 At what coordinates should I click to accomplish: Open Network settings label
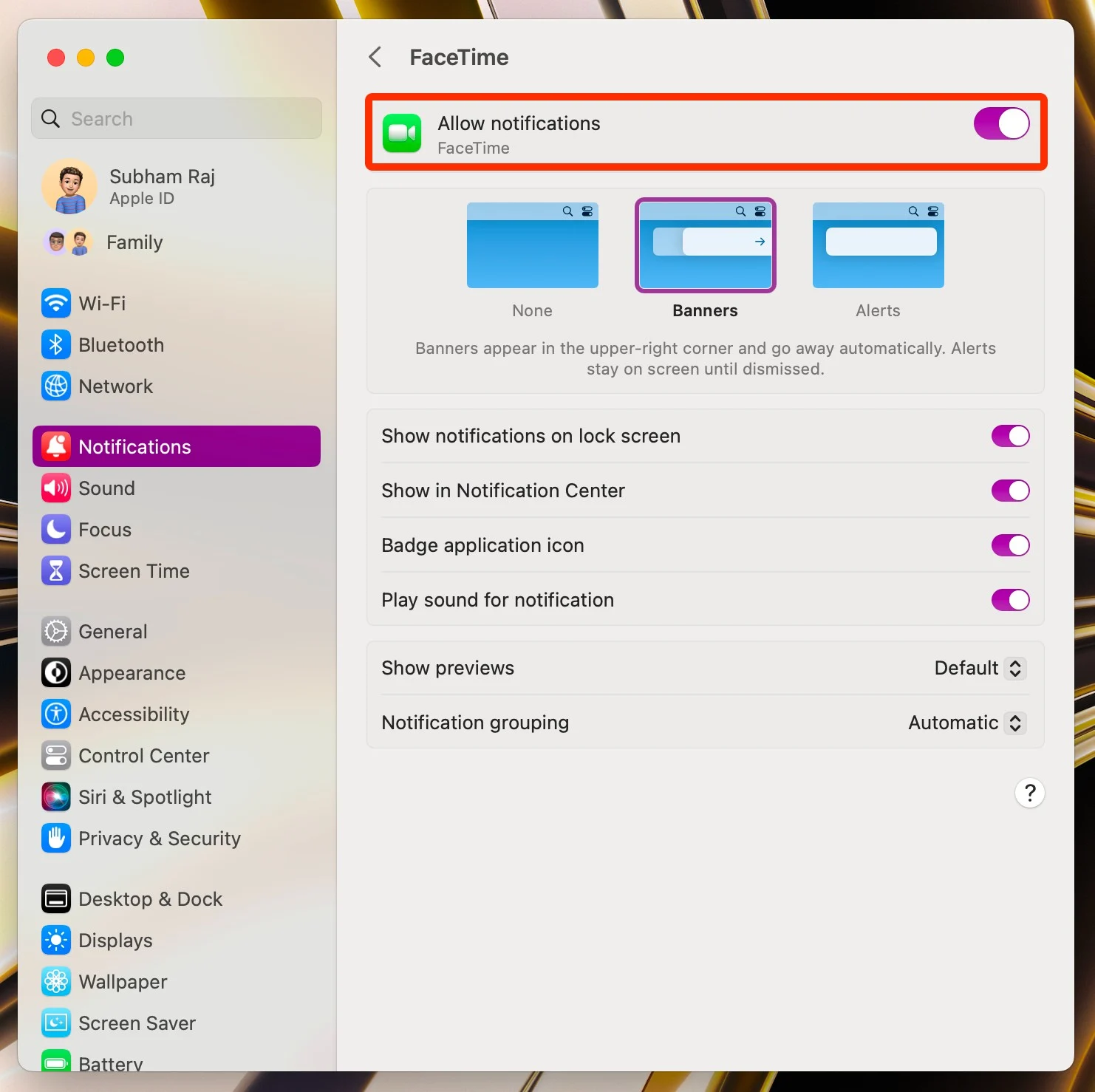[x=115, y=386]
